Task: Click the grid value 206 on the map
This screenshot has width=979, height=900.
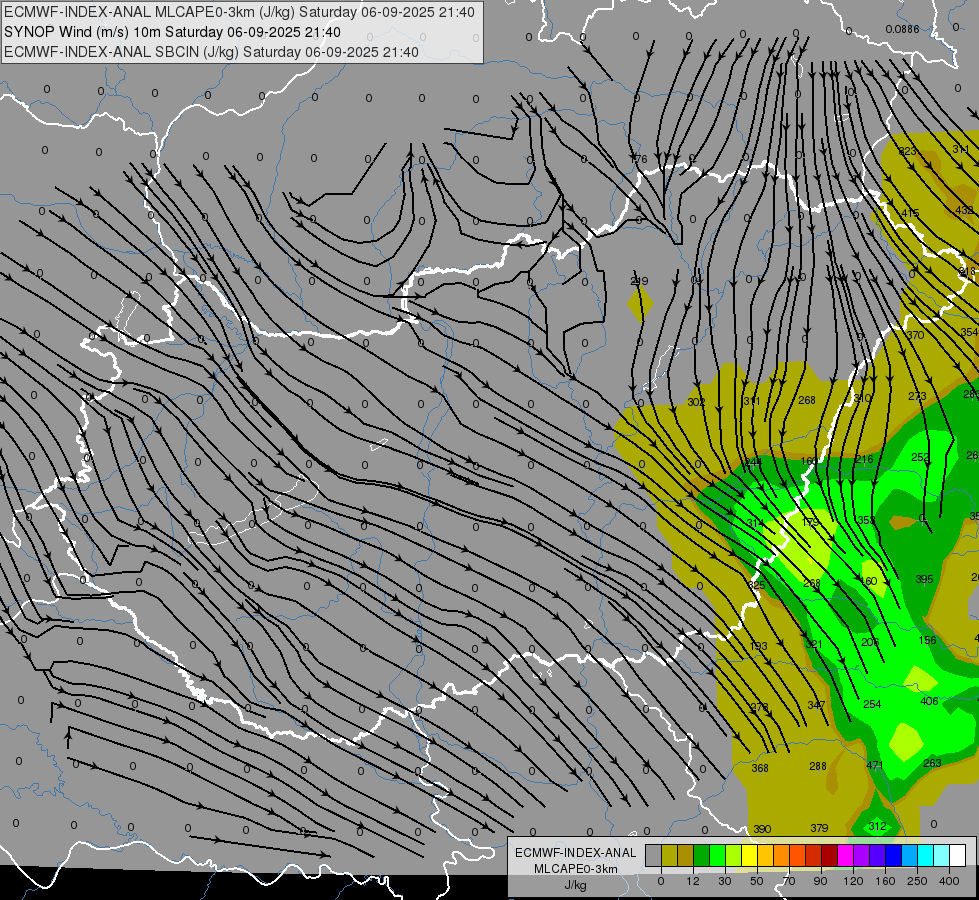Action: 870,642
